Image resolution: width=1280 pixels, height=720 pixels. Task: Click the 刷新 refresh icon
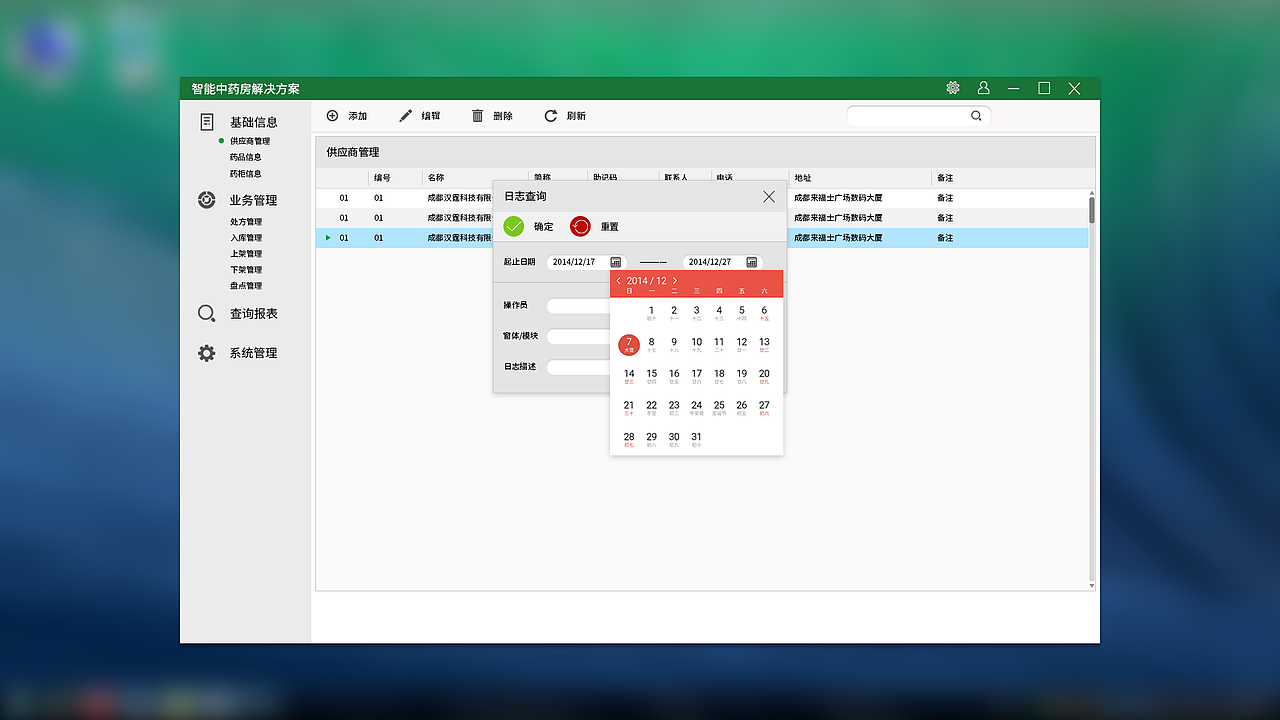point(551,116)
